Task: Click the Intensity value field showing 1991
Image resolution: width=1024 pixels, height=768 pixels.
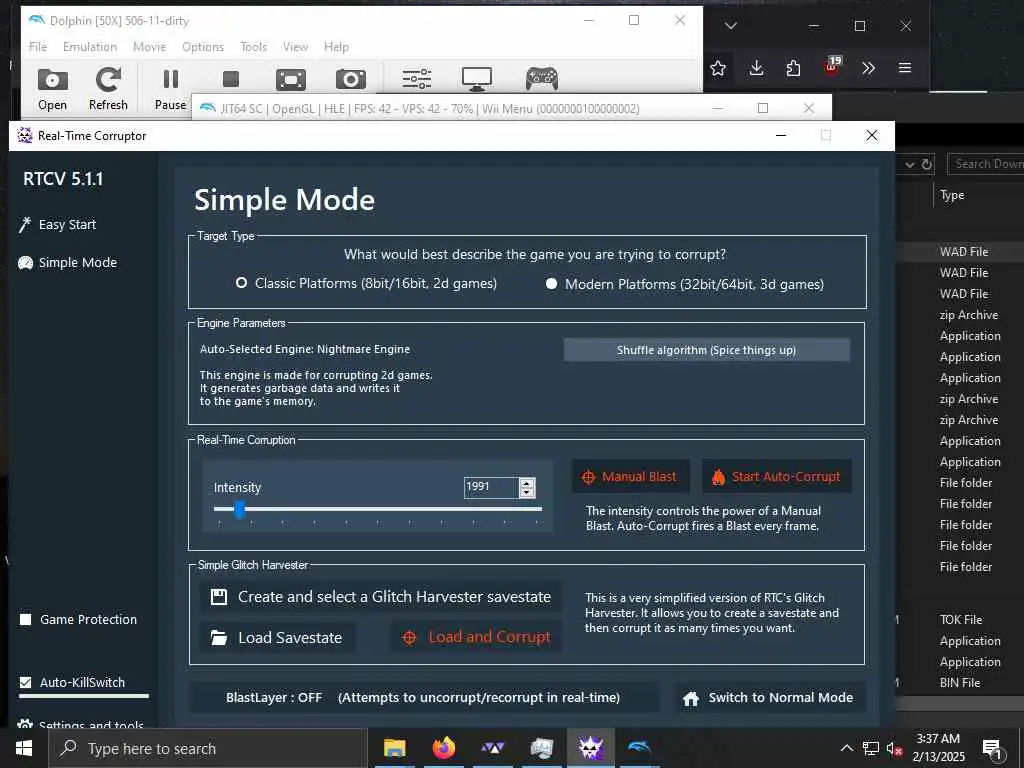Action: (x=491, y=487)
